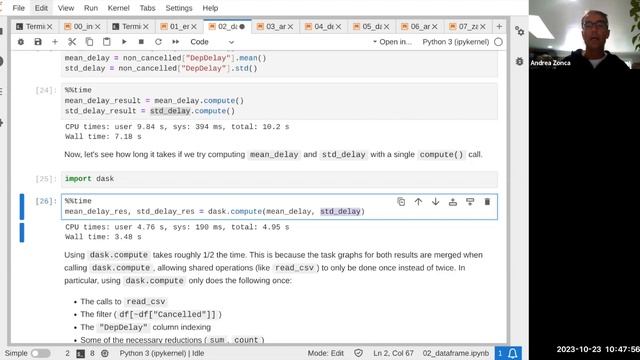The width and height of the screenshot is (640, 360).
Task: Insert a cell below cell 26
Action: [x=470, y=202]
